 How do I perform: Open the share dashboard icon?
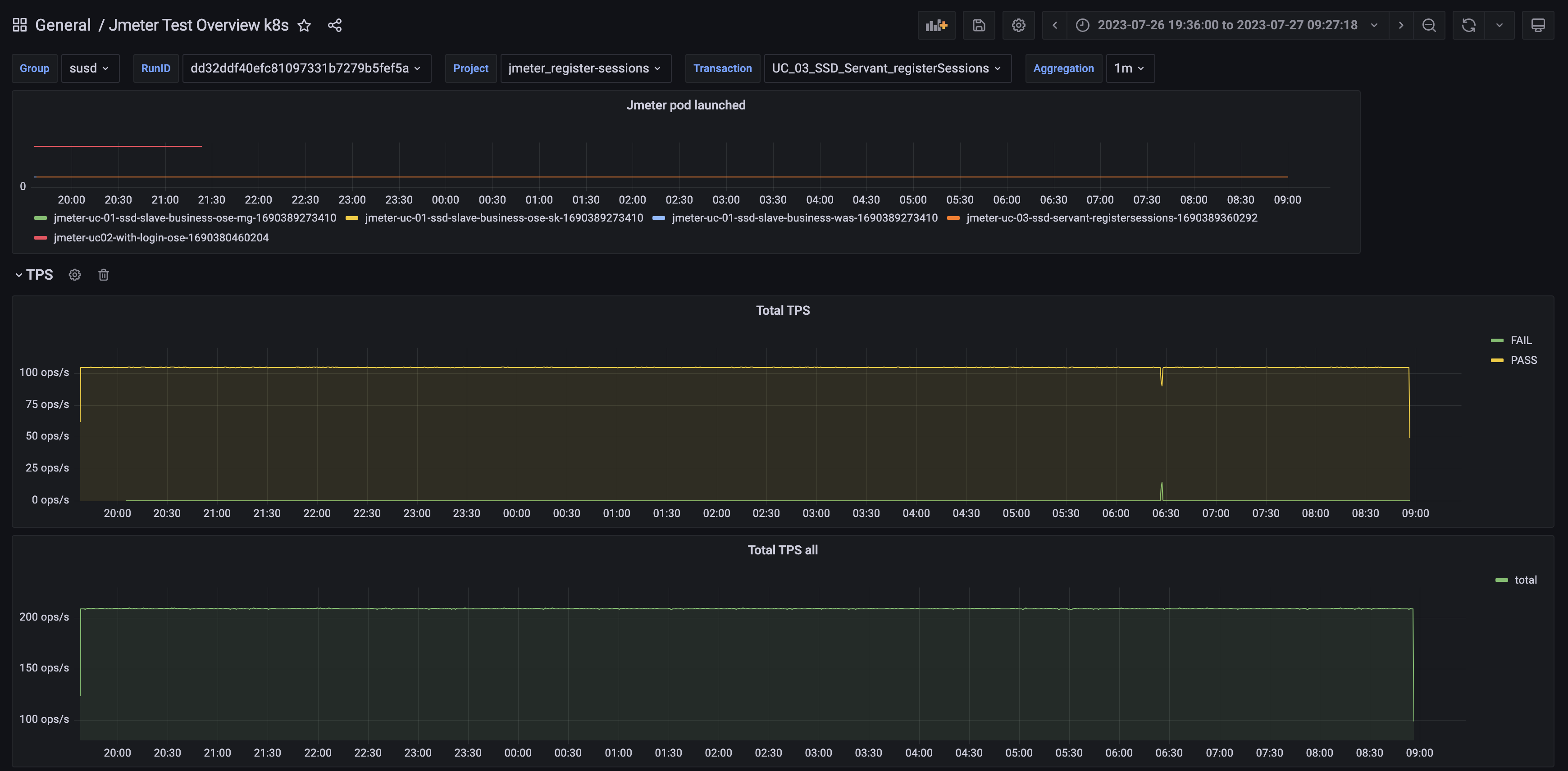coord(335,25)
